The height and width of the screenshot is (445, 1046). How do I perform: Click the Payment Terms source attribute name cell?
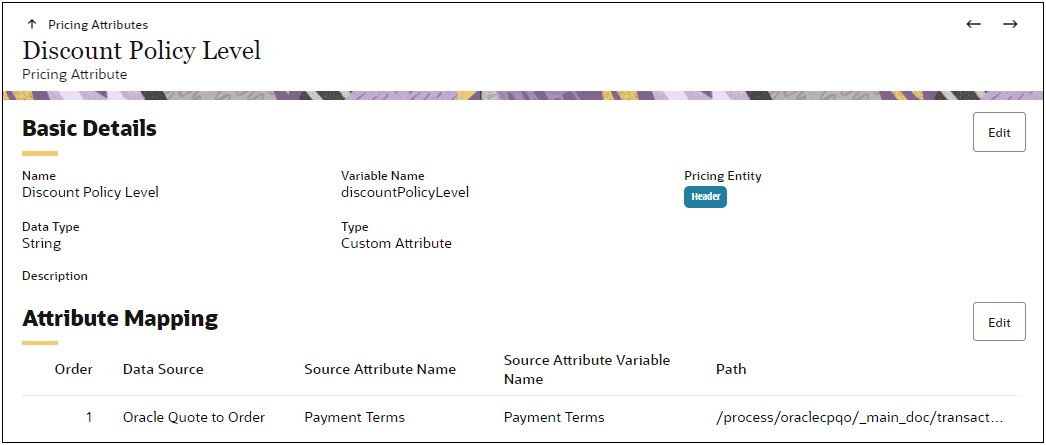click(x=354, y=417)
